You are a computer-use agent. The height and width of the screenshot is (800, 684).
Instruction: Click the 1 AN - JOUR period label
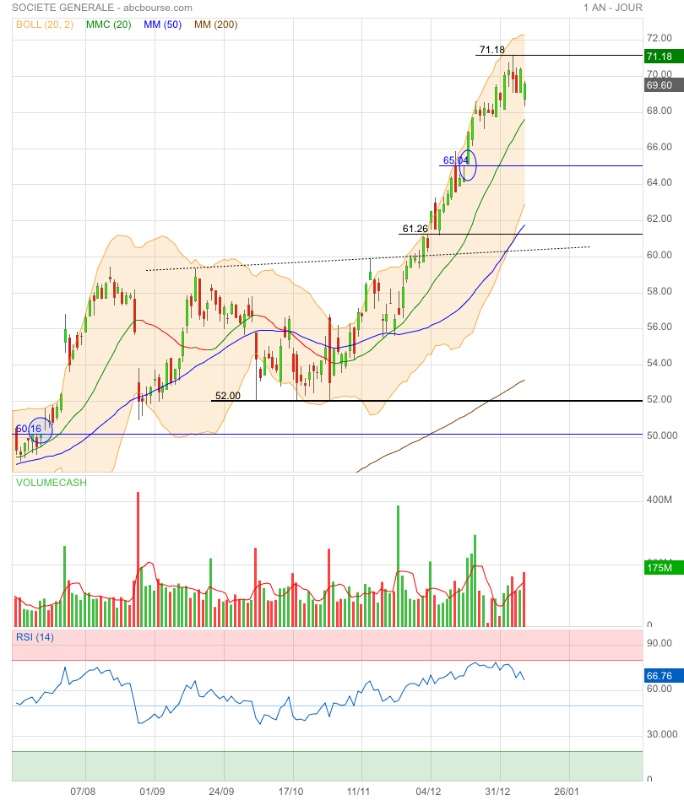613,8
